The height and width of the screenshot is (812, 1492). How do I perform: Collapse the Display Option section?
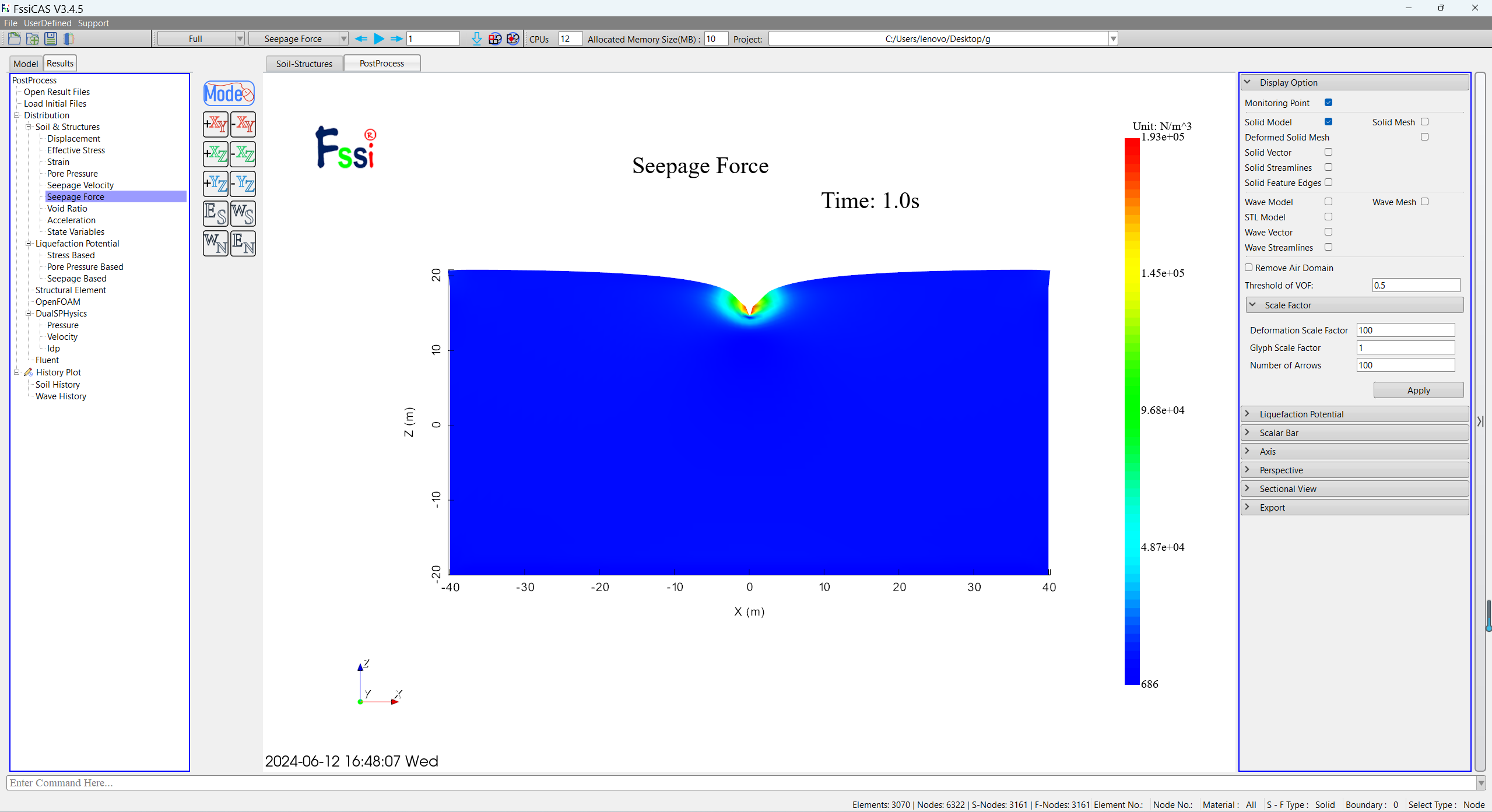point(1354,82)
